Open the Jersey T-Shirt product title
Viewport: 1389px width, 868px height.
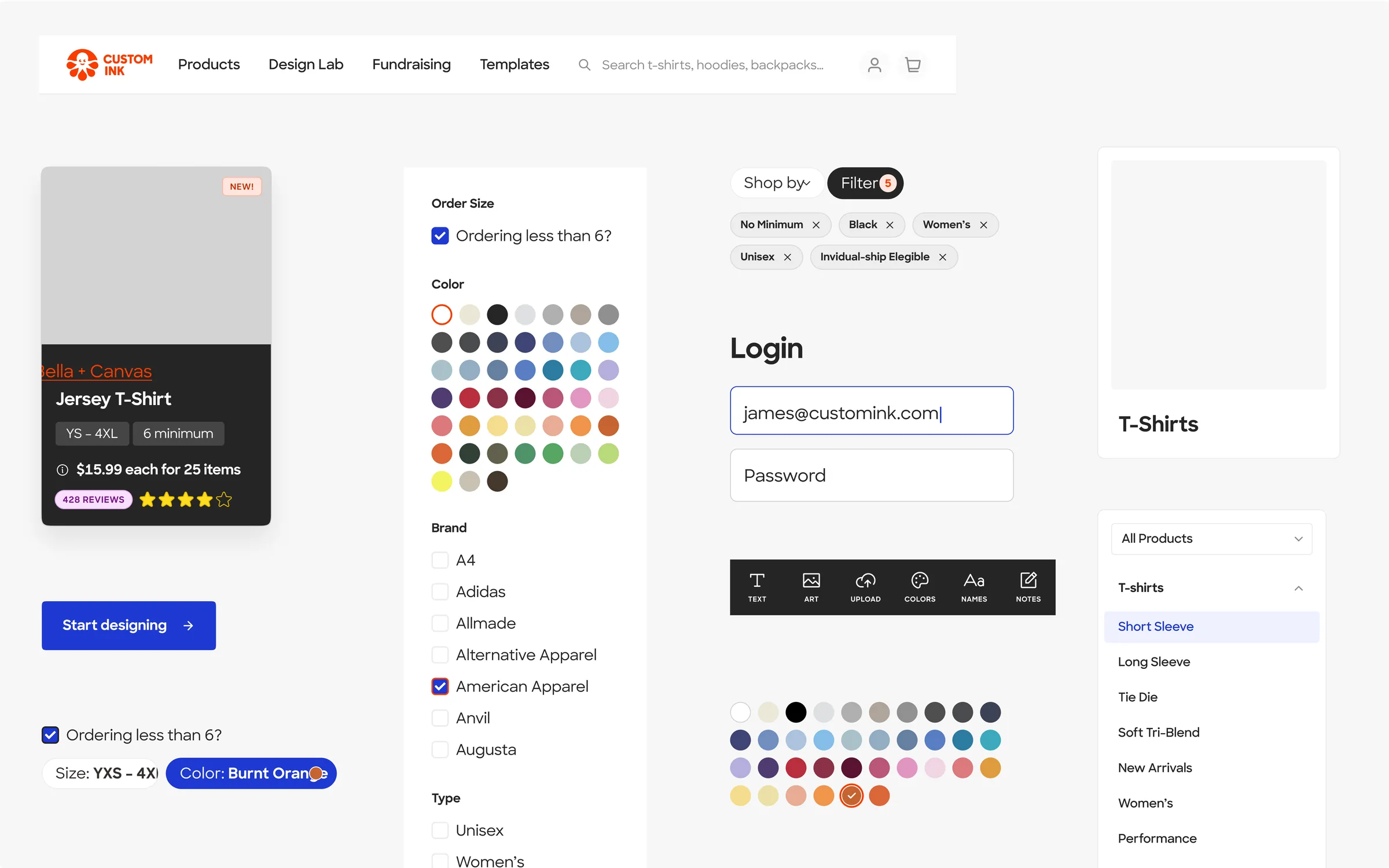[113, 399]
